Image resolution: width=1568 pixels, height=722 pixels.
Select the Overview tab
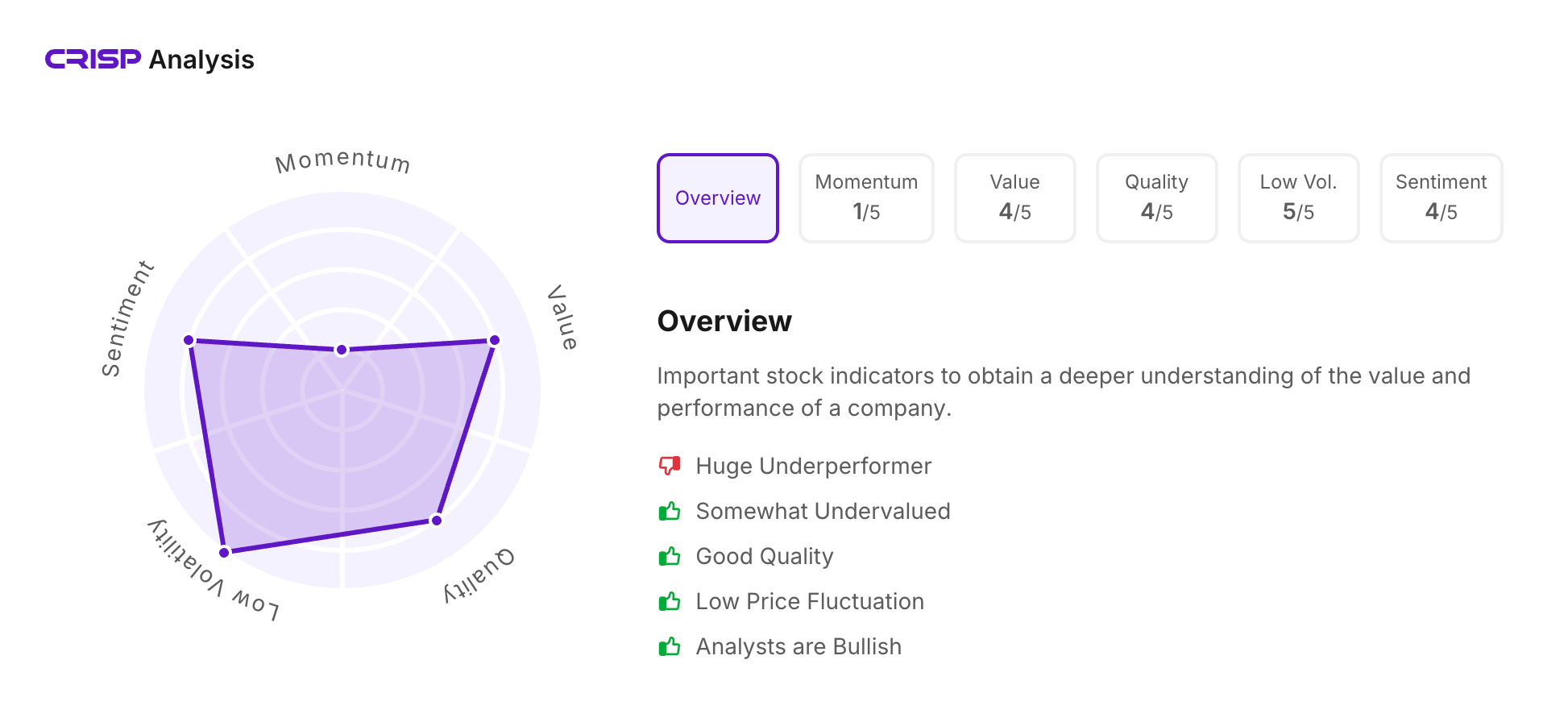(x=717, y=198)
